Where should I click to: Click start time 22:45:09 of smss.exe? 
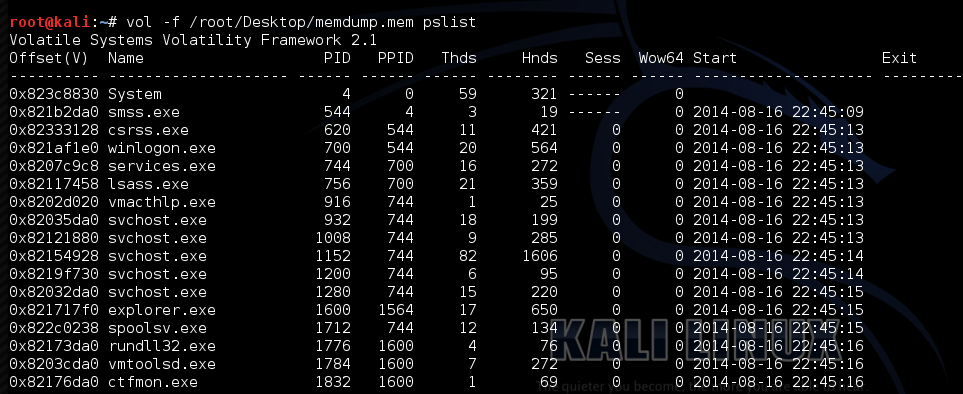827,112
